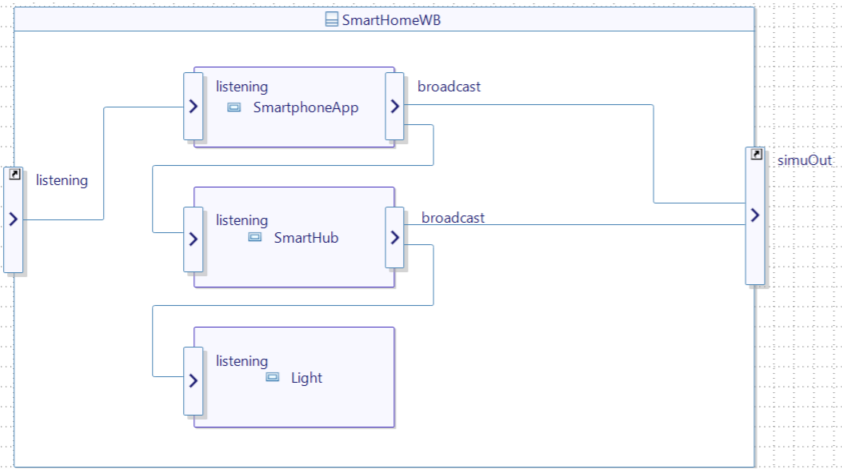
Task: Select the outer listening port label
Action: click(62, 181)
